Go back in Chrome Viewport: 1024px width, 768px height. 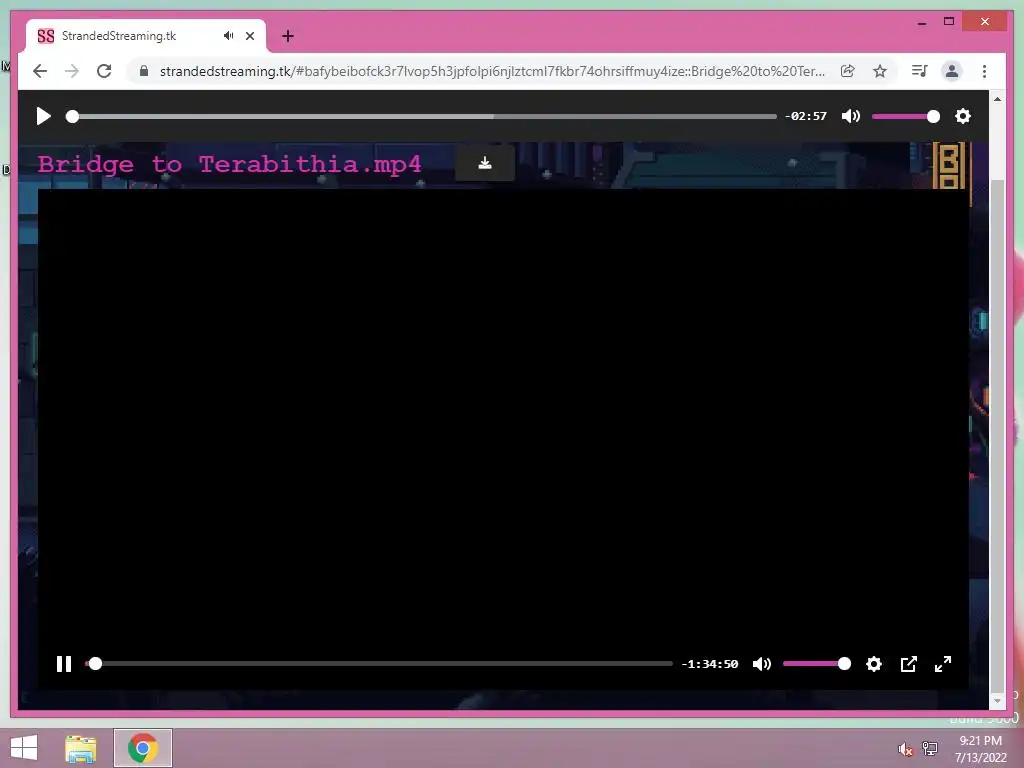pyautogui.click(x=40, y=71)
